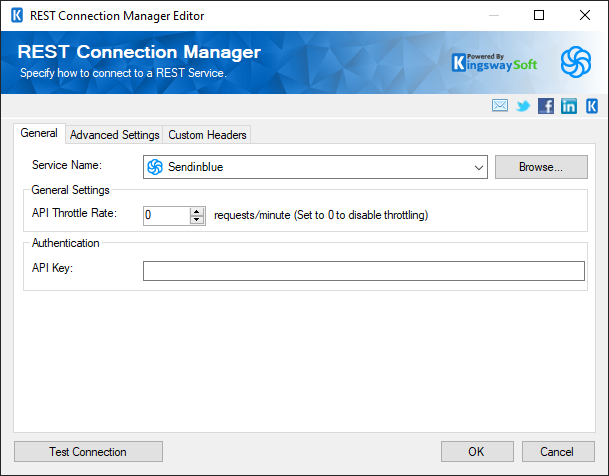
Task: Click the KingswaySoft Powered By logo
Action: click(x=494, y=63)
